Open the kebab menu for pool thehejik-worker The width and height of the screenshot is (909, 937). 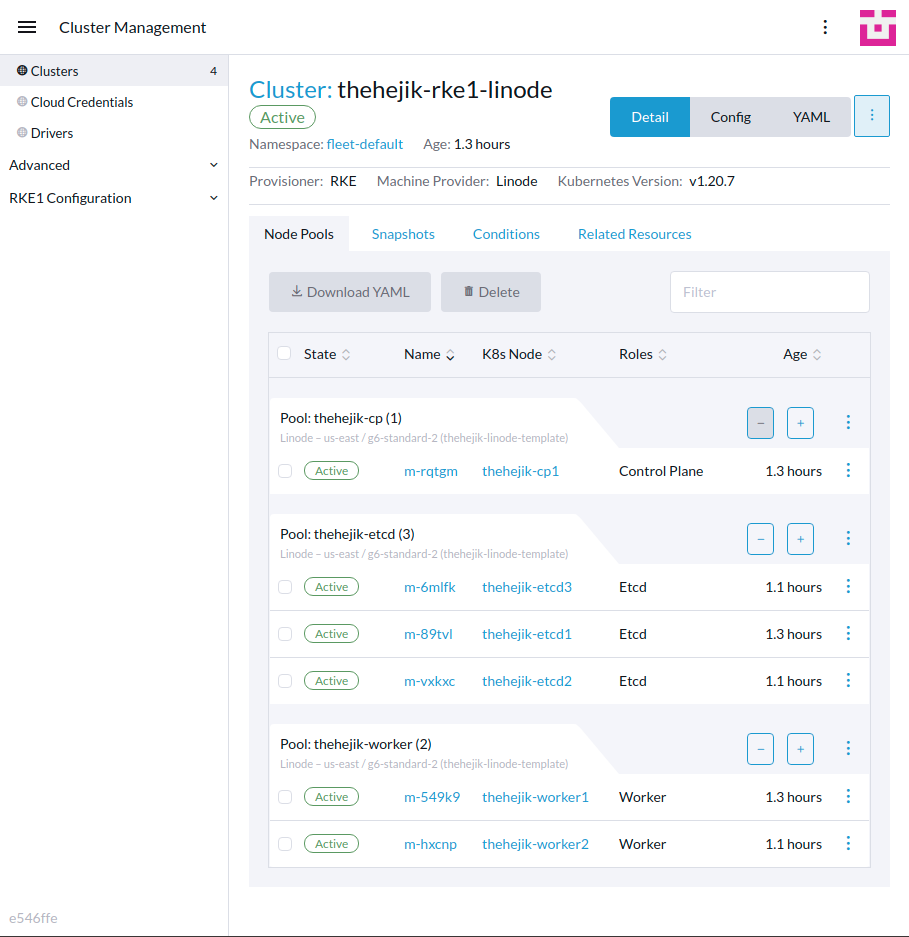[848, 748]
